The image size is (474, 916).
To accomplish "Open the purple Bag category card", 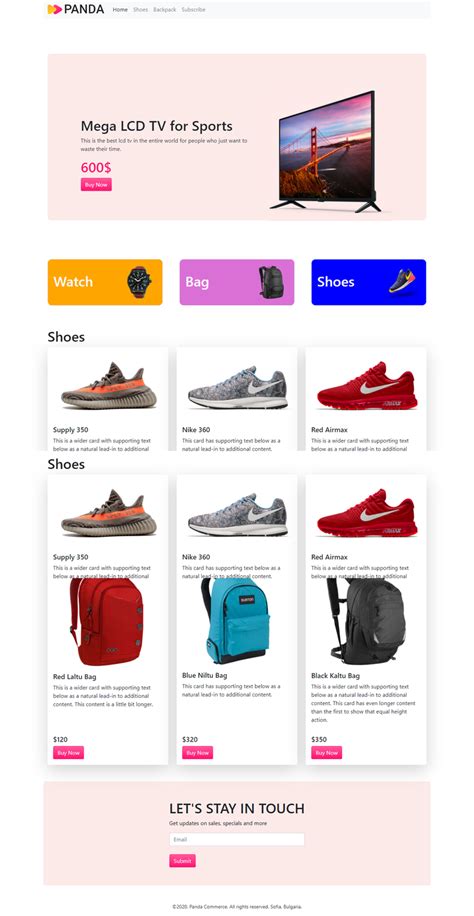I will coord(237,282).
